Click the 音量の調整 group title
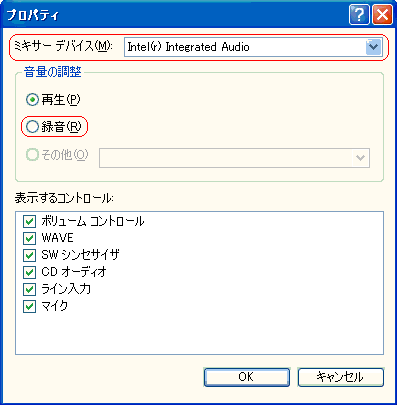Viewport: 397px width, 405px height. tap(52, 72)
